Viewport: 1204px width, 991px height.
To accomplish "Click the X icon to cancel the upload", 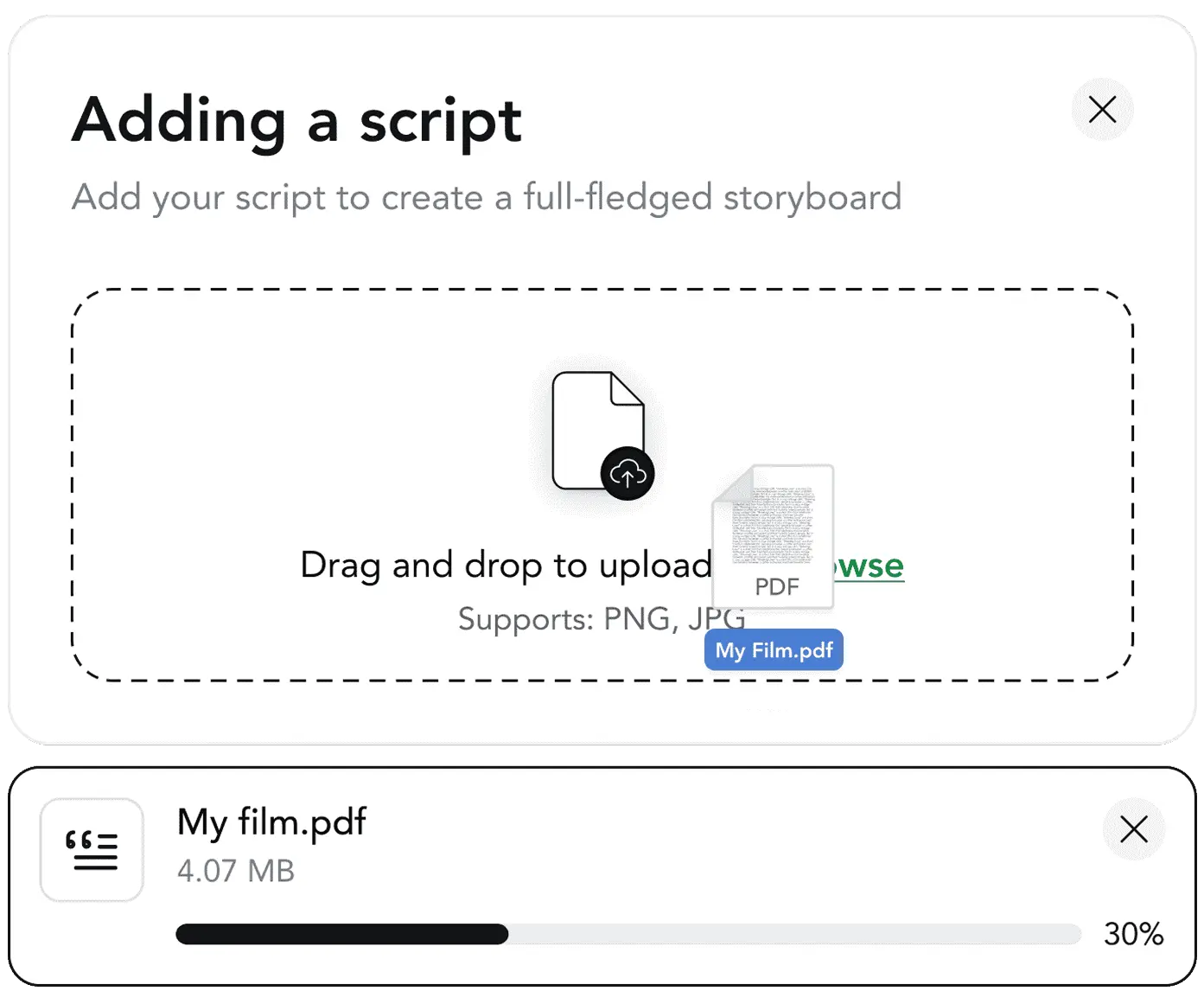I will [x=1133, y=828].
